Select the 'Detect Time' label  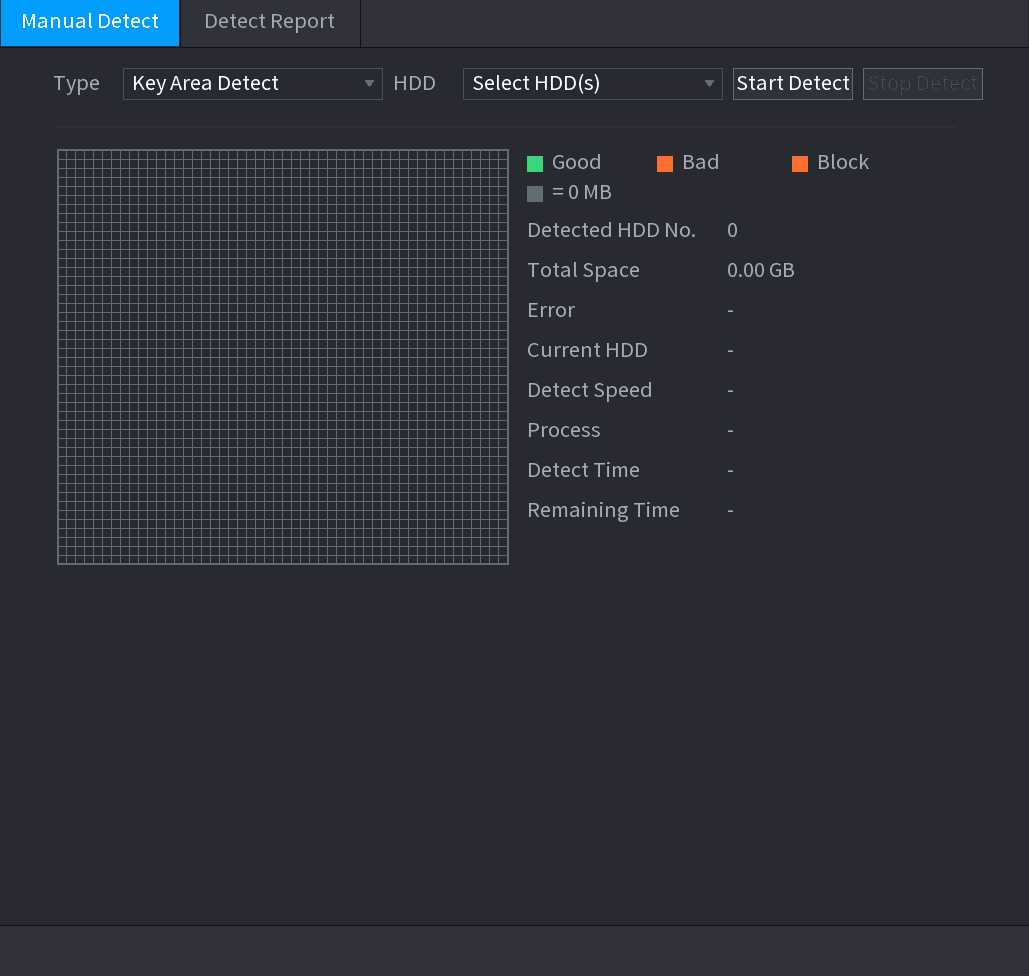(583, 471)
